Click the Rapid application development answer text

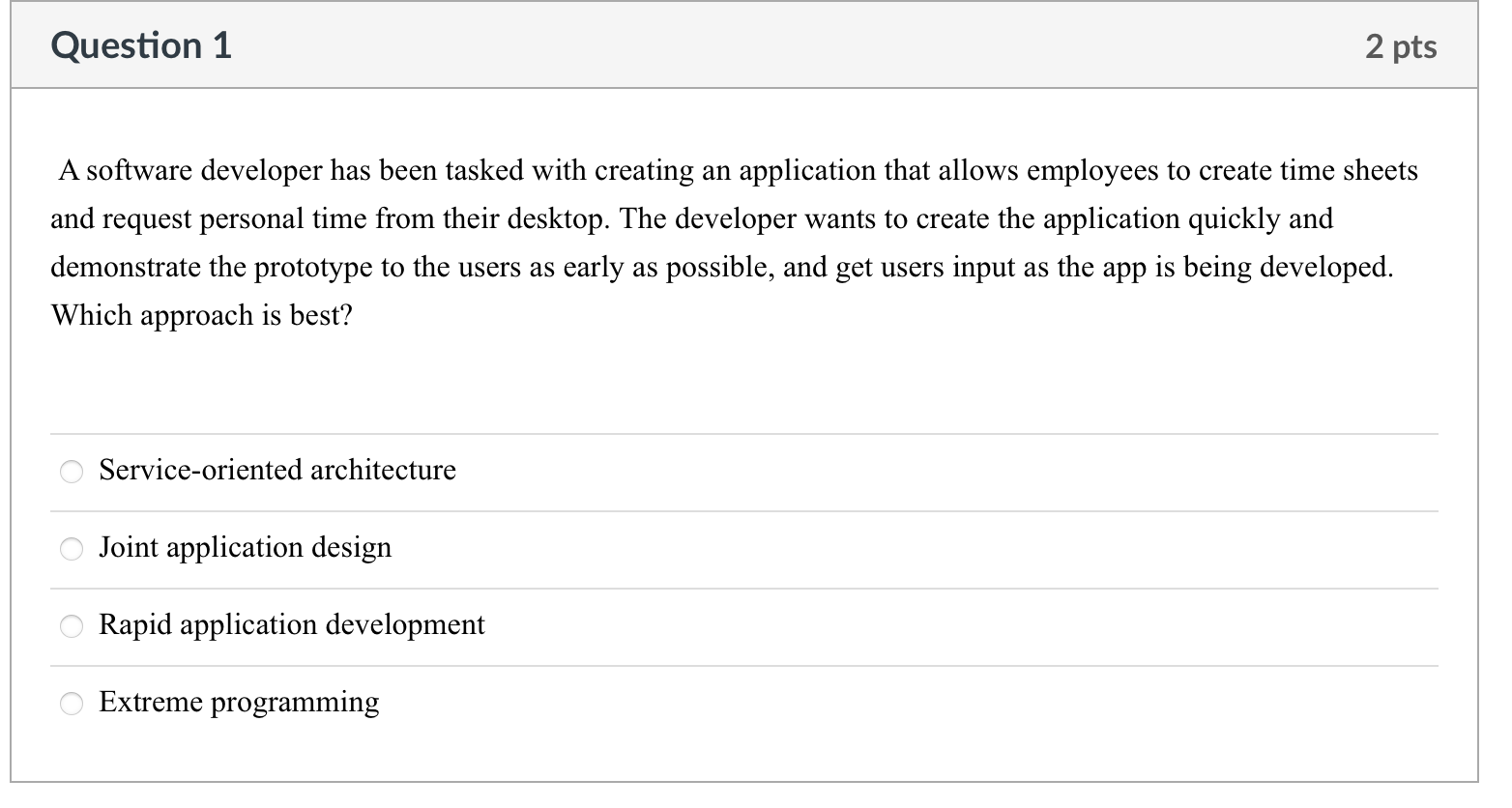pos(291,625)
